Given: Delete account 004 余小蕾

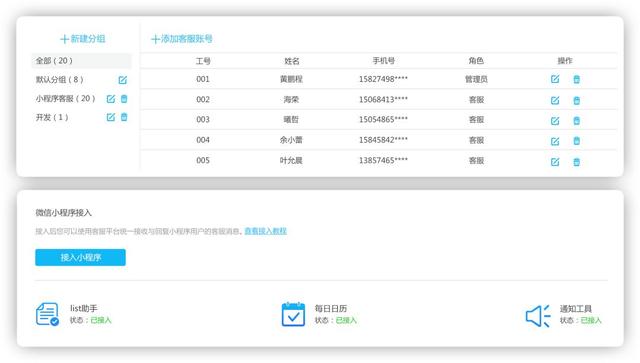Looking at the screenshot, I should point(576,141).
